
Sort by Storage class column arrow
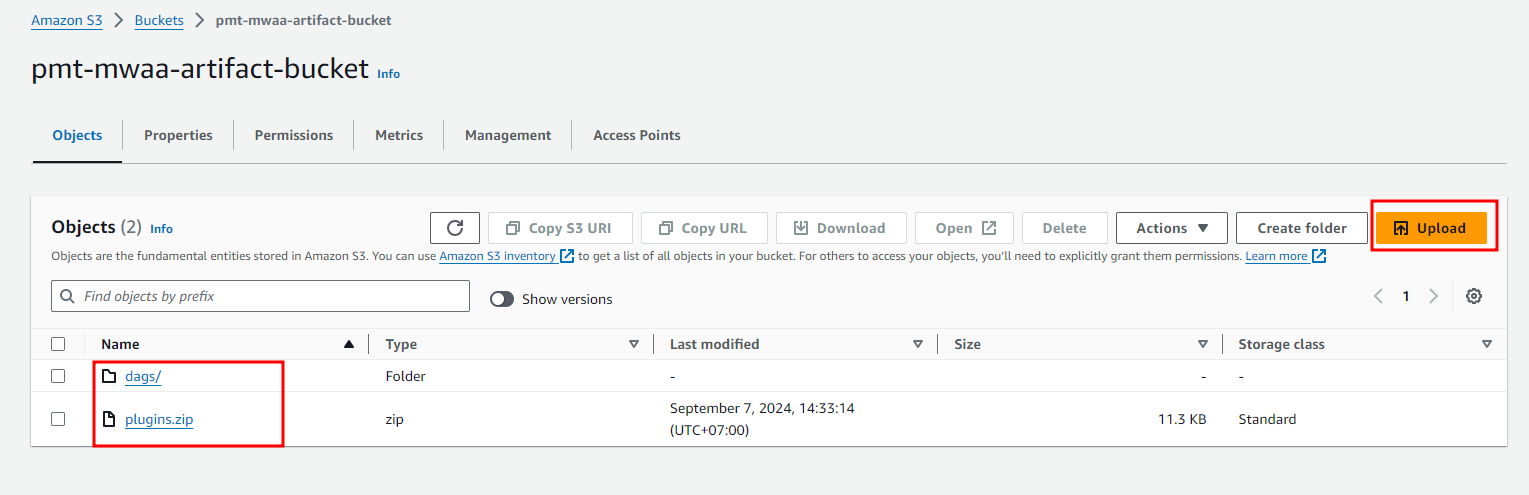(x=1486, y=344)
